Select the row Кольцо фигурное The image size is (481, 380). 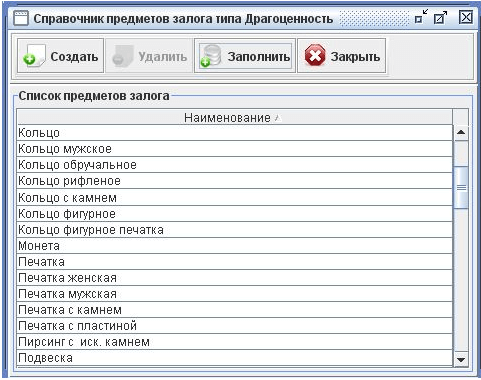click(235, 214)
